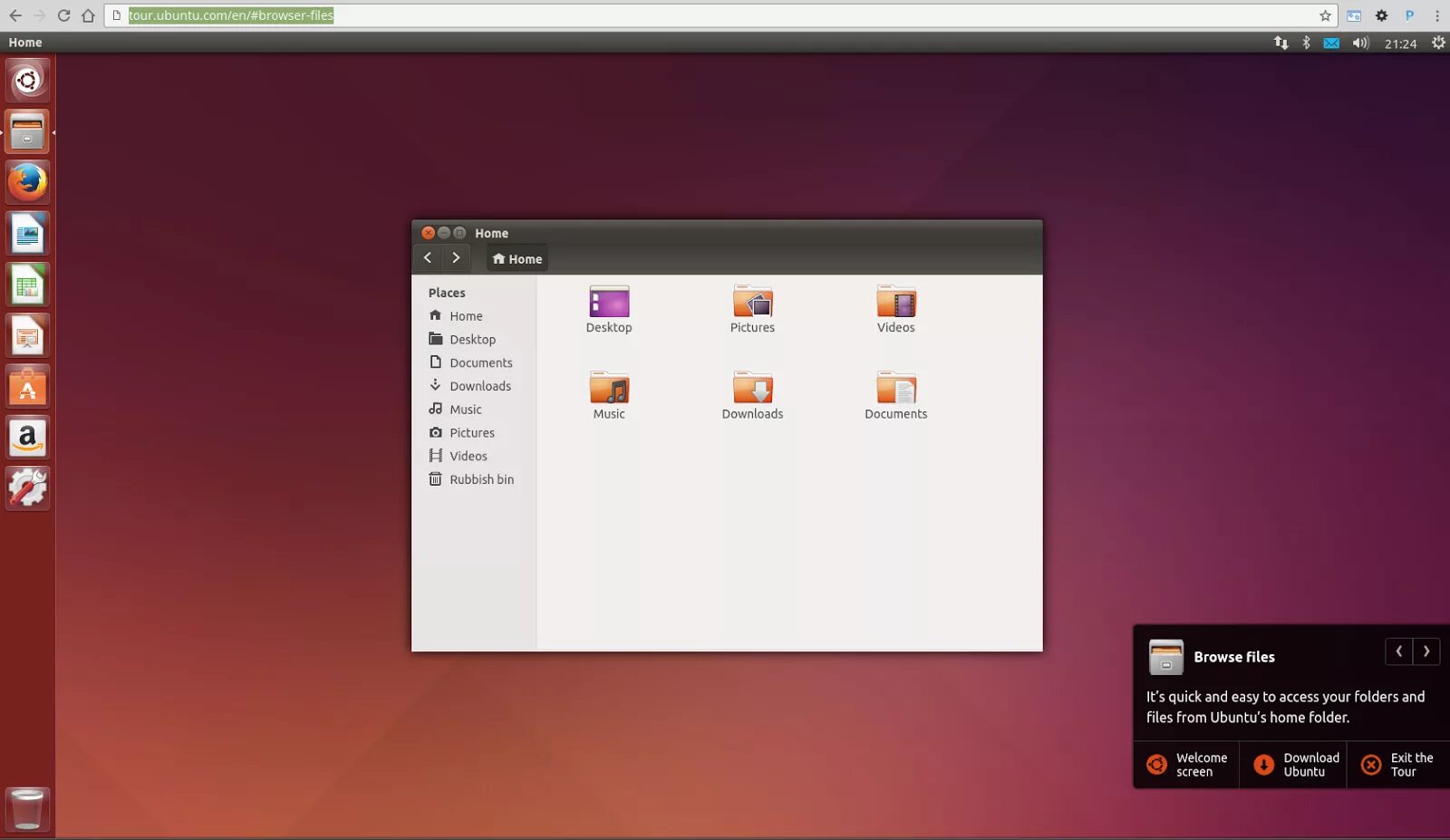Select Desktop in the Places sidebar

(x=474, y=340)
